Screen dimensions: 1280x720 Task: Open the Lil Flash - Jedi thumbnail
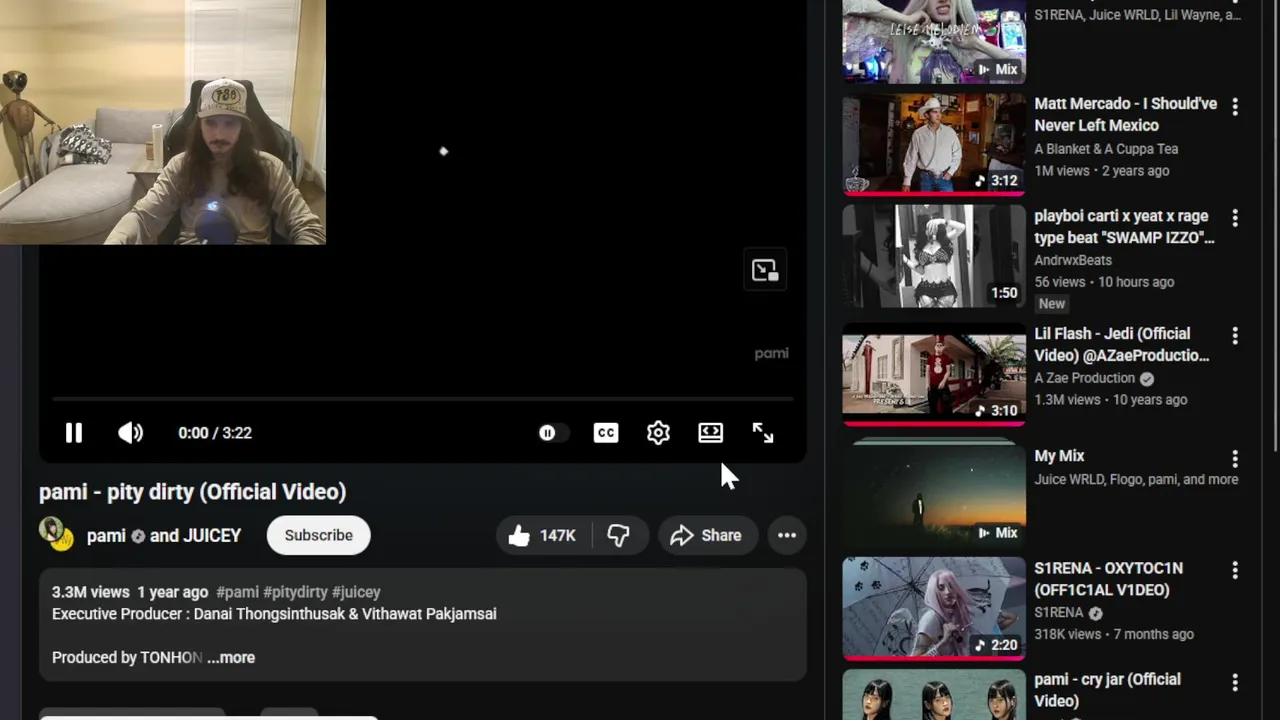(934, 374)
